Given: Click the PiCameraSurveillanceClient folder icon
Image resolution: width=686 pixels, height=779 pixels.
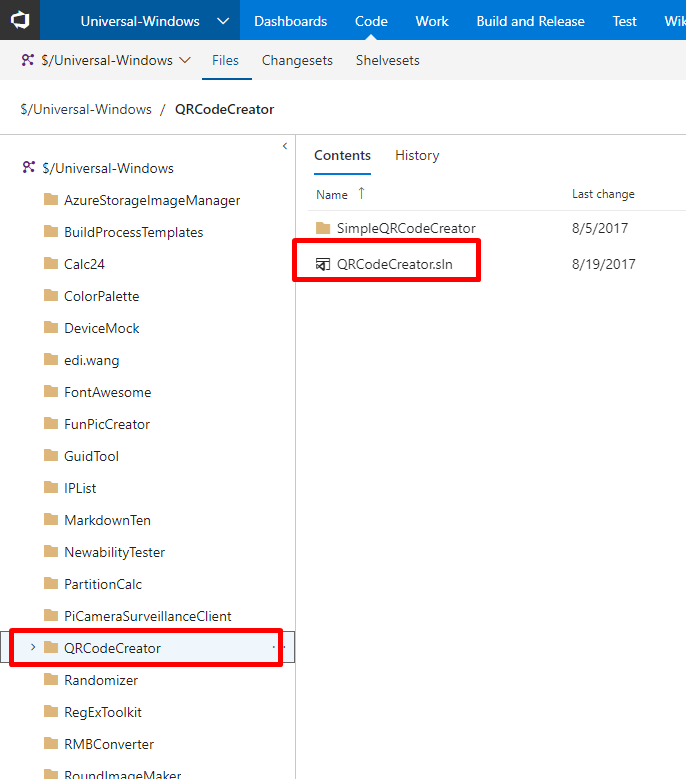Looking at the screenshot, I should [x=51, y=616].
